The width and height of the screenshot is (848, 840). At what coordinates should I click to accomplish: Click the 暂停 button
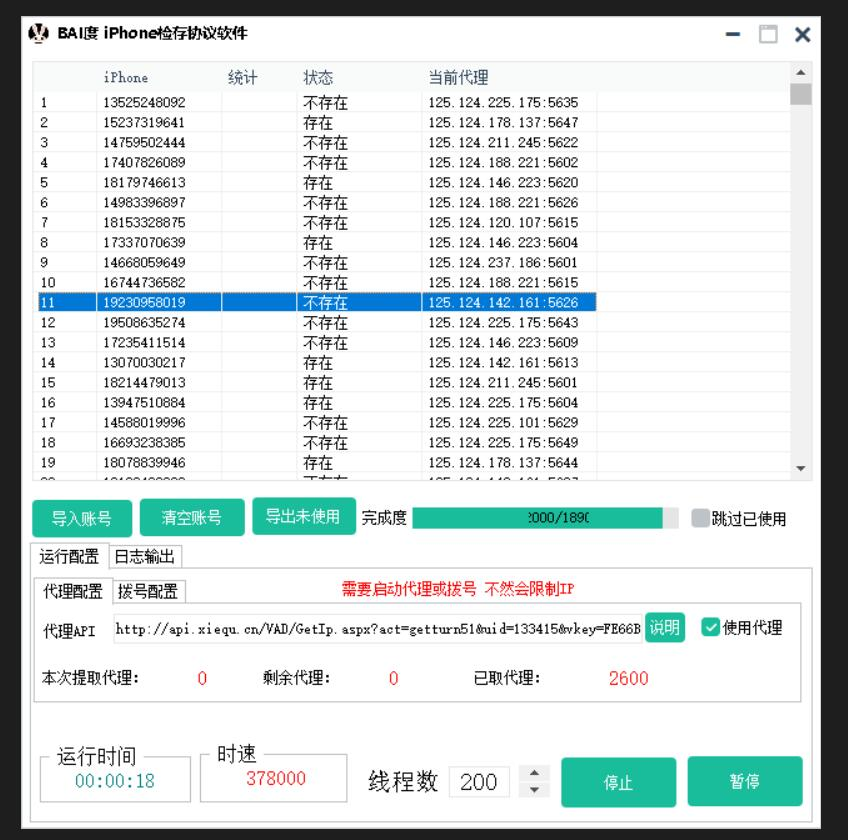(745, 781)
